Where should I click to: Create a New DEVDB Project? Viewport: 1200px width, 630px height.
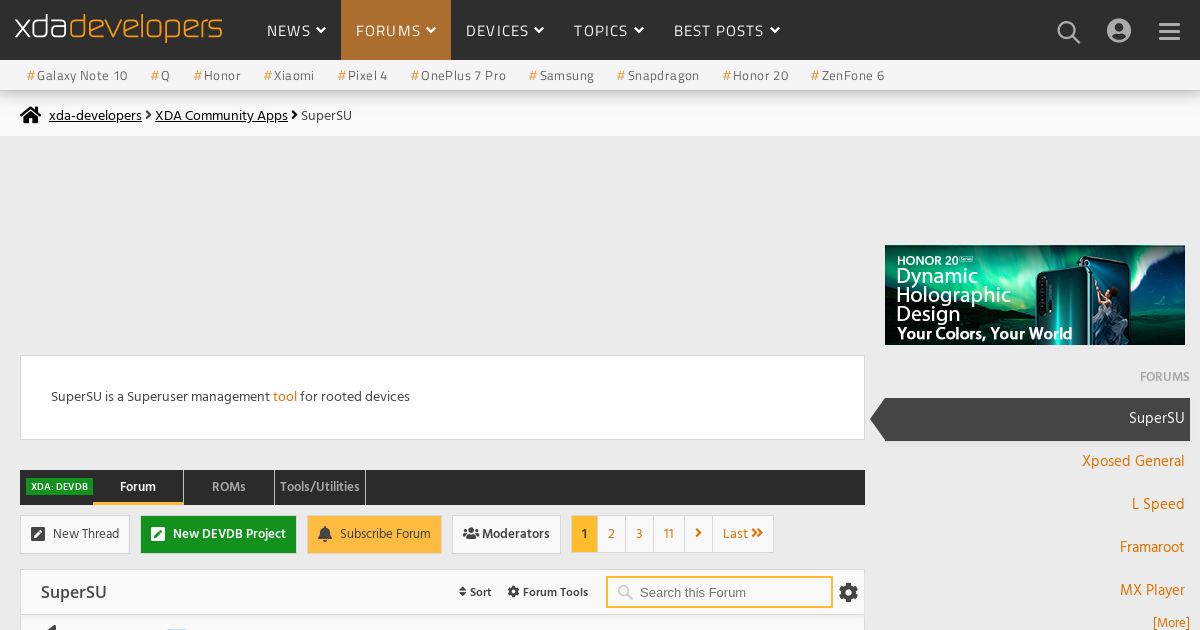tap(218, 534)
